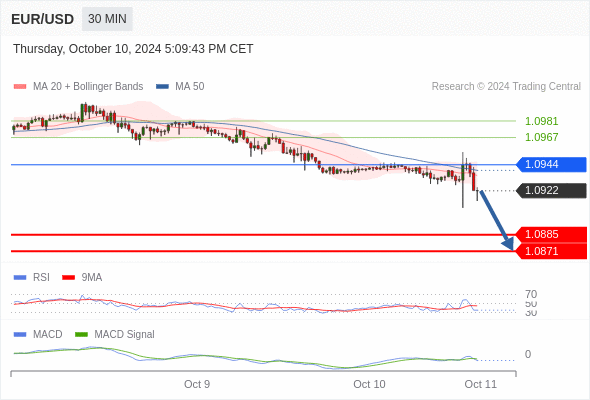This screenshot has width=590, height=400.
Task: Click the 1.0885 support price tag
Action: (x=551, y=234)
